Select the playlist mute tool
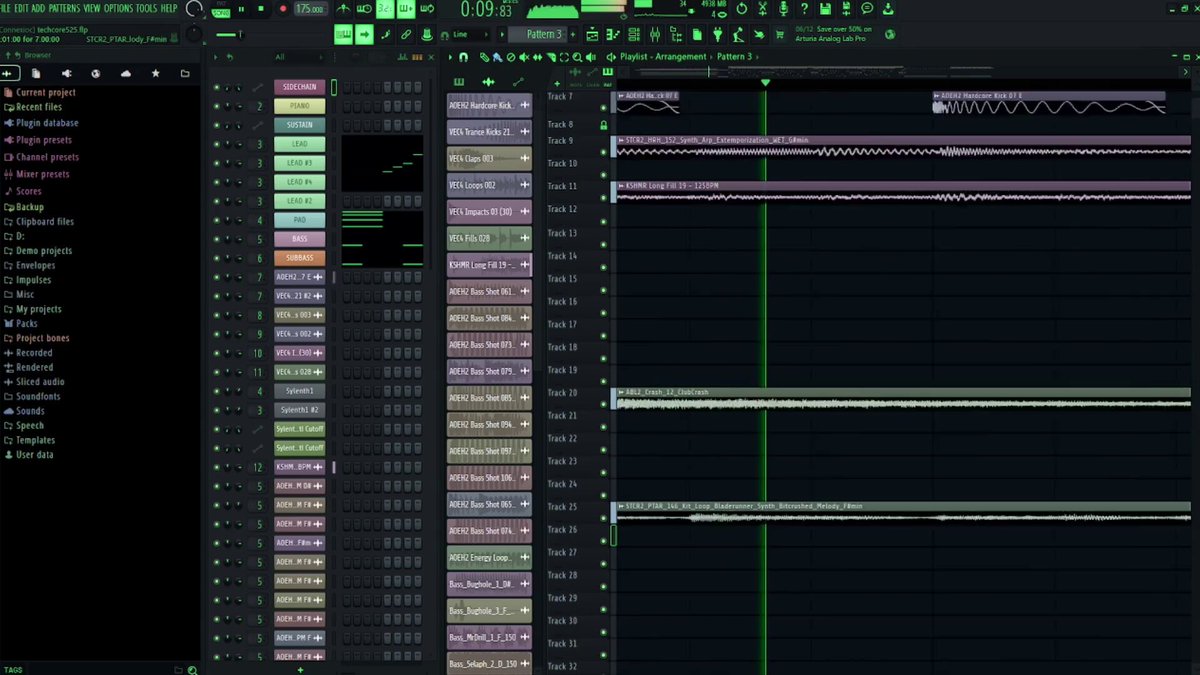Image resolution: width=1200 pixels, height=675 pixels. [524, 57]
